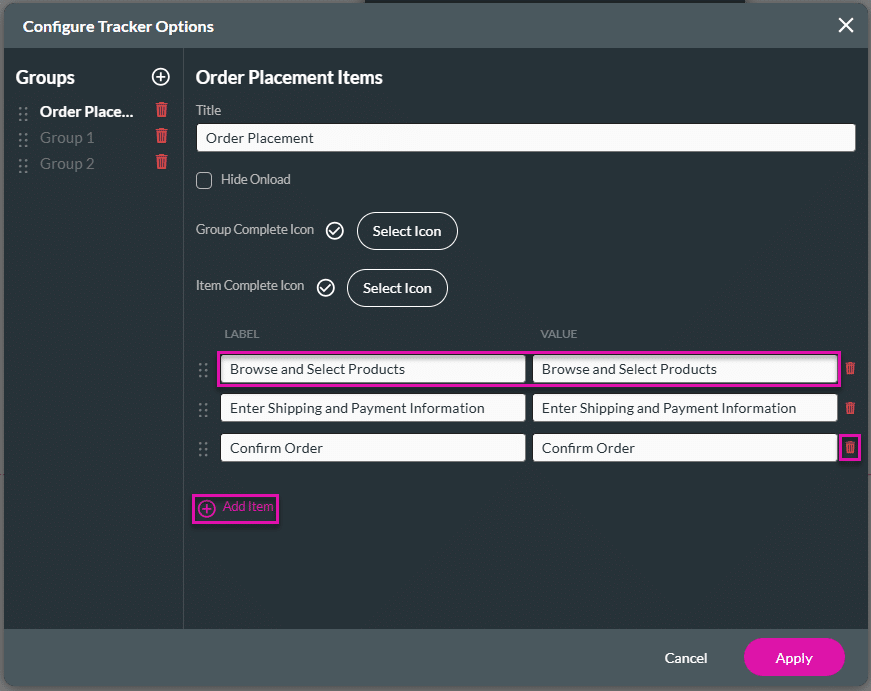Select the Browse and Select Products label field
The width and height of the screenshot is (871, 691).
pos(372,368)
